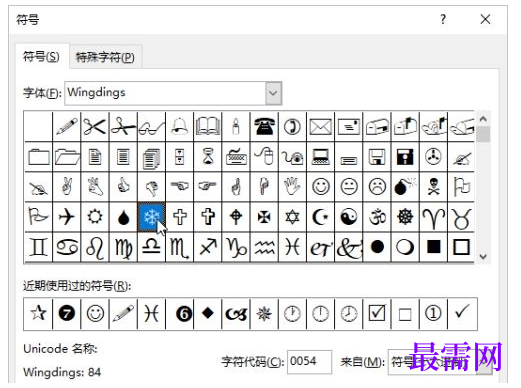The image size is (521, 388).
Task: Pick the victory hand symbol
Action: click(67, 187)
